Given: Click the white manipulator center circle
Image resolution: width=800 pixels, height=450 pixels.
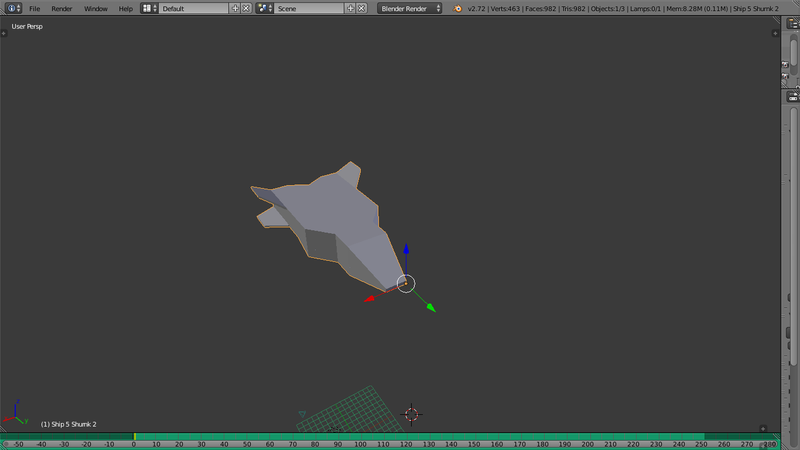Looking at the screenshot, I should pos(406,284).
